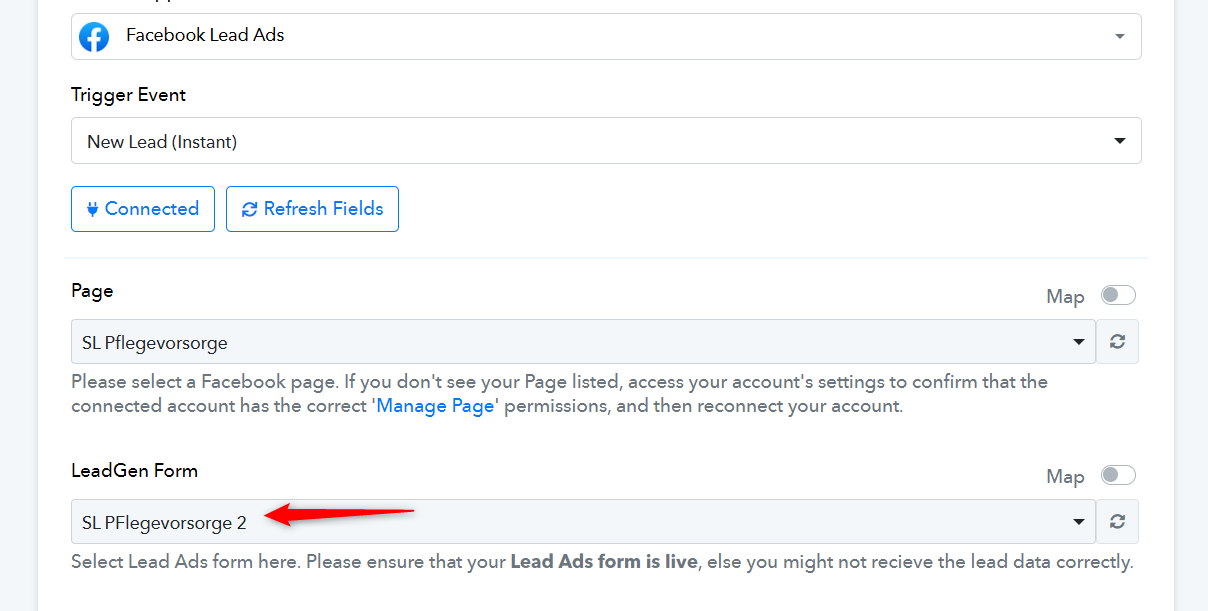The image size is (1208, 611).
Task: Follow the 'Manage Page' link
Action: point(435,407)
